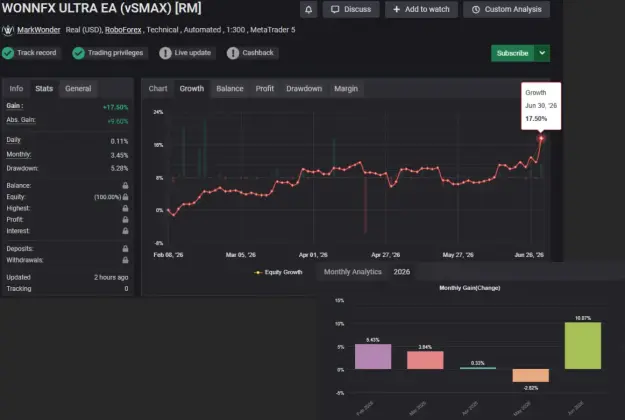Open Custom Analysis

507,9
